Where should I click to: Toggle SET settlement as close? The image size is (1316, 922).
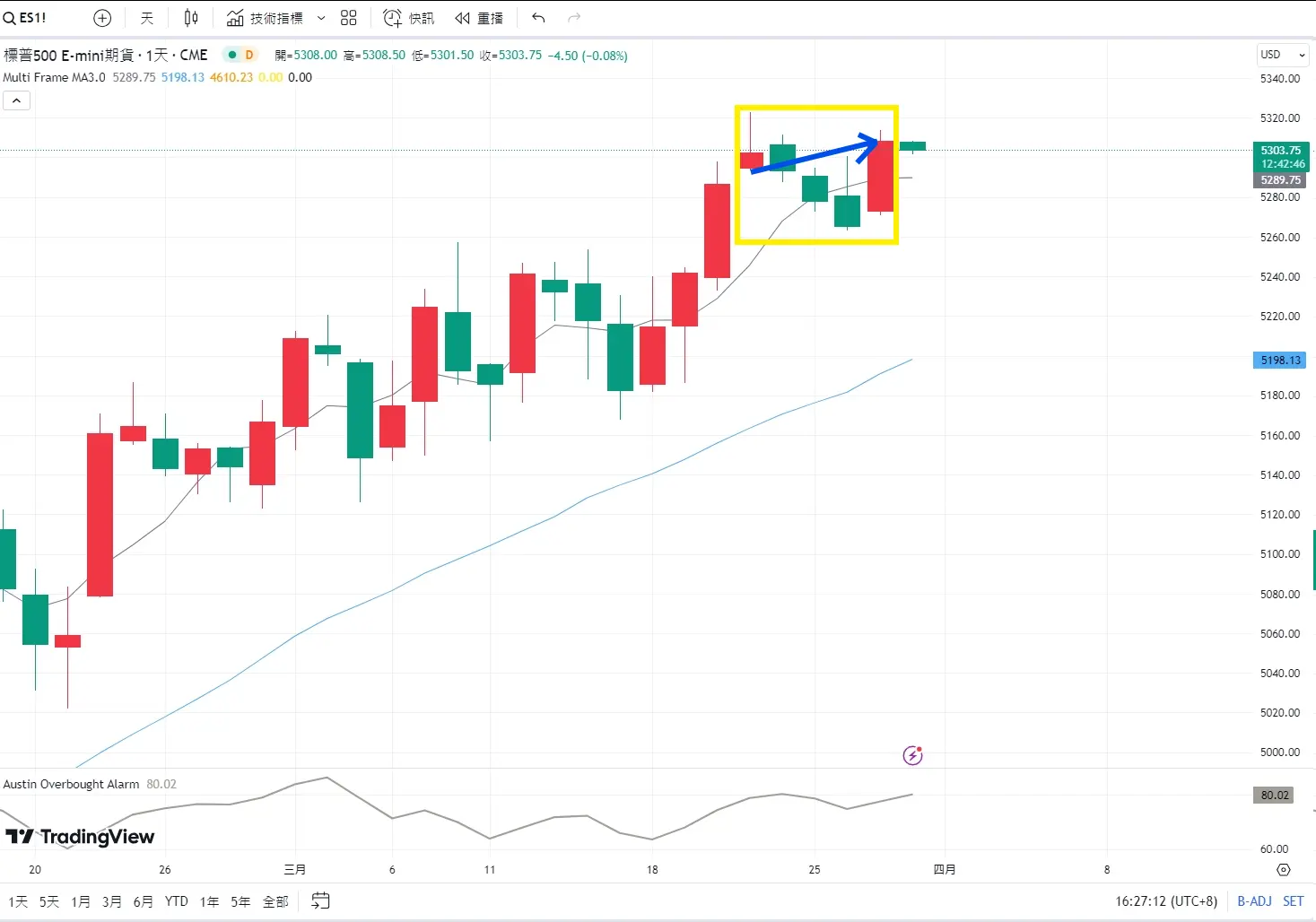coord(1293,901)
